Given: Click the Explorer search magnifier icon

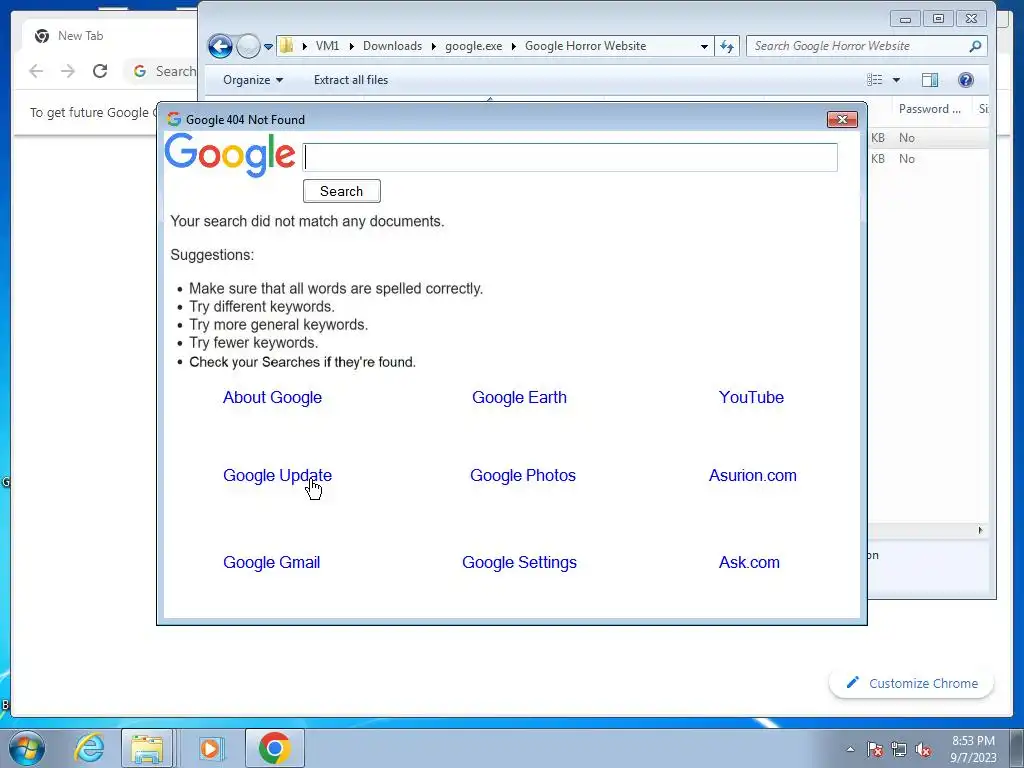Looking at the screenshot, I should (976, 46).
